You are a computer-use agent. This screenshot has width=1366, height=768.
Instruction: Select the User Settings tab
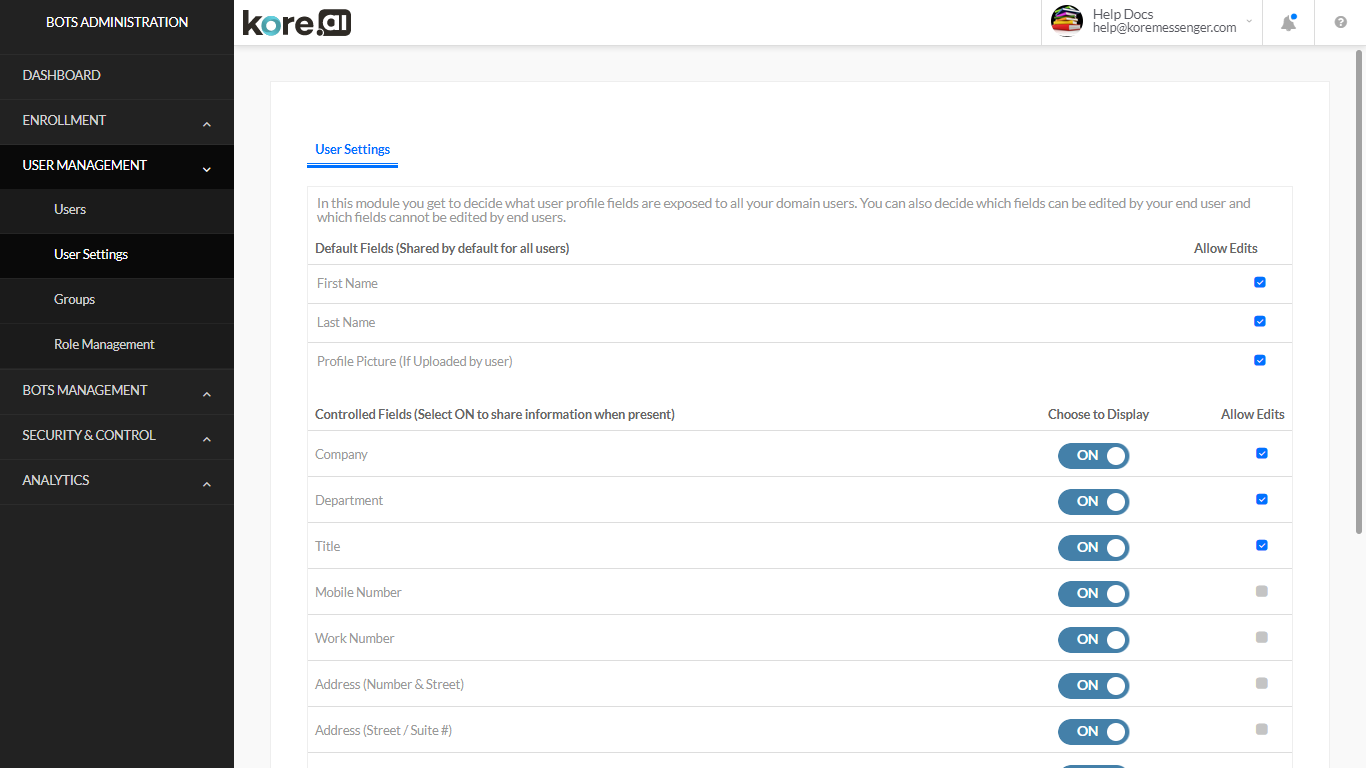(x=352, y=150)
